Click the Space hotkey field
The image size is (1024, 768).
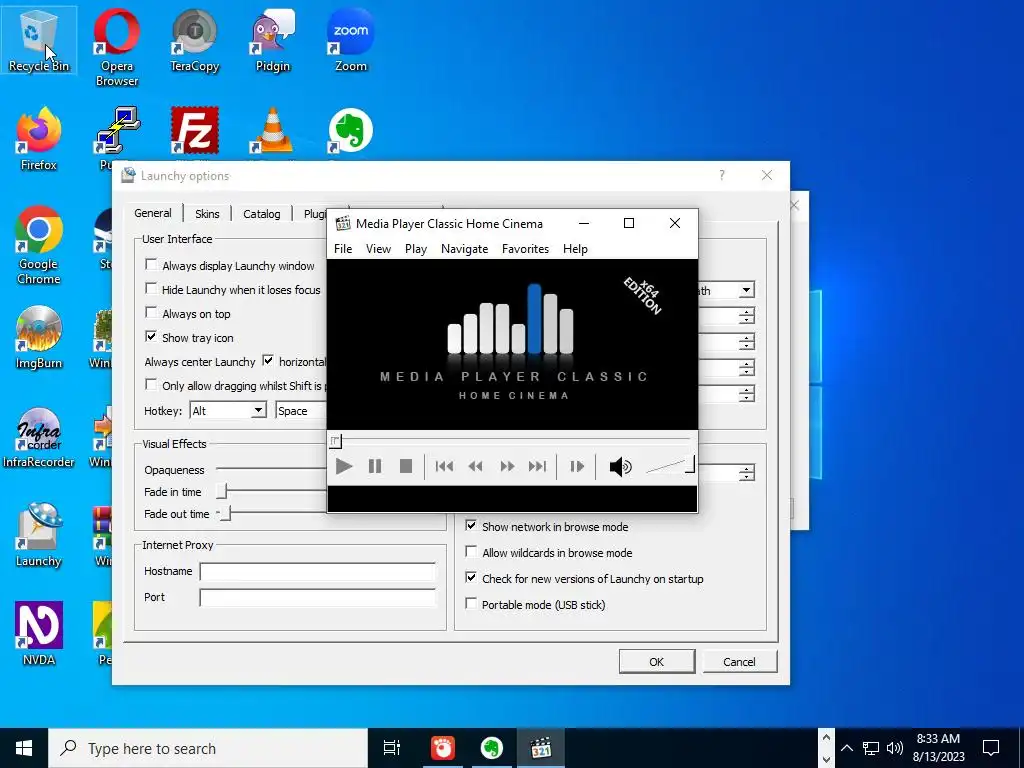coord(300,410)
